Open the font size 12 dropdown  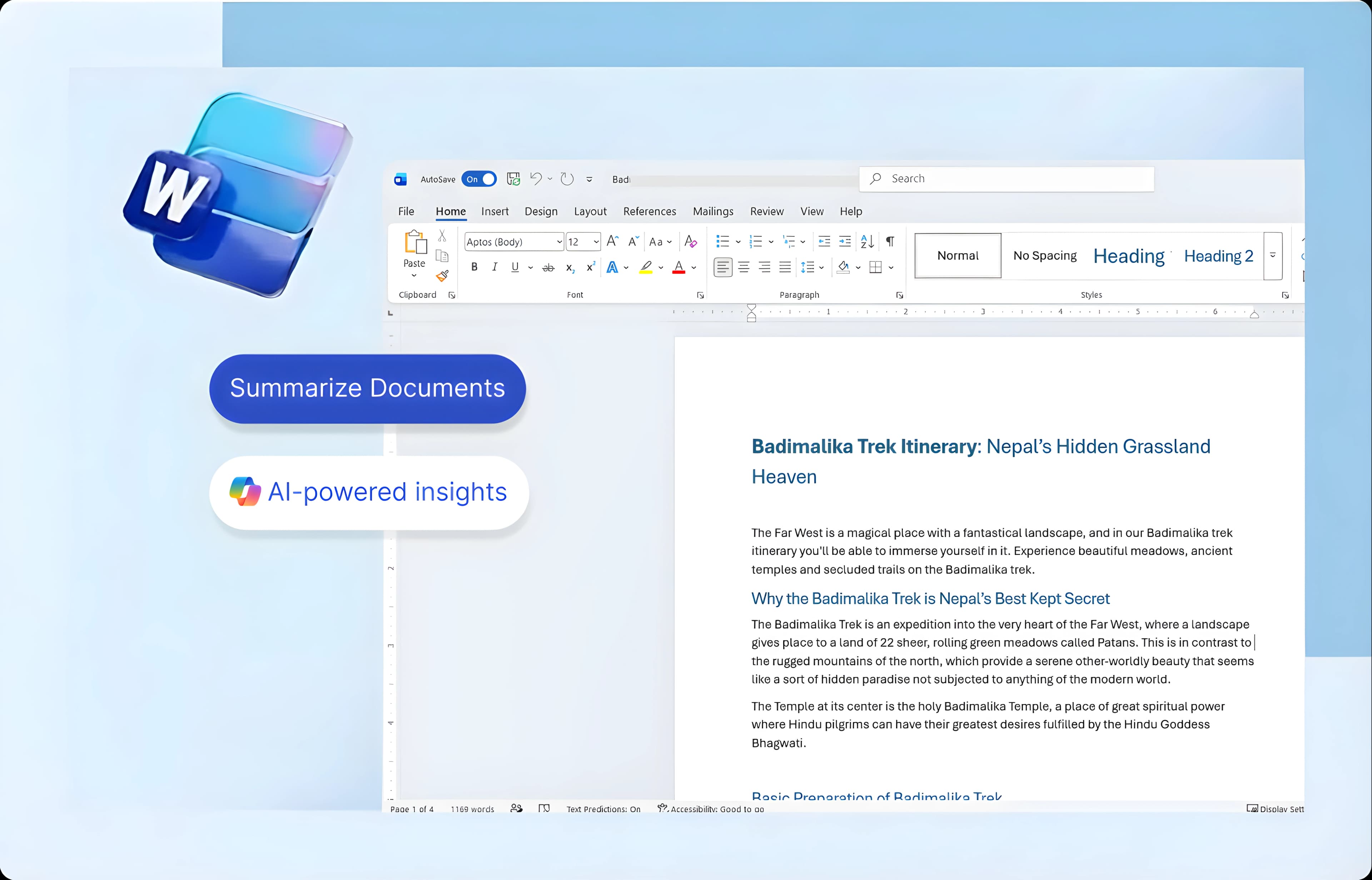(596, 242)
